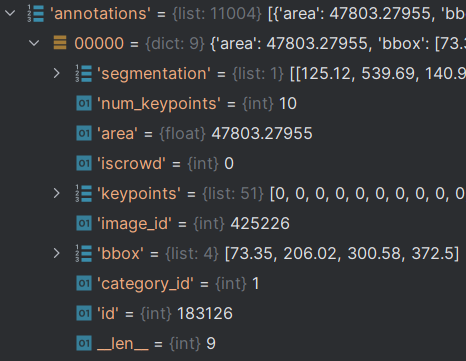Click the __len__ value 9
The image size is (466, 361).
(211, 344)
